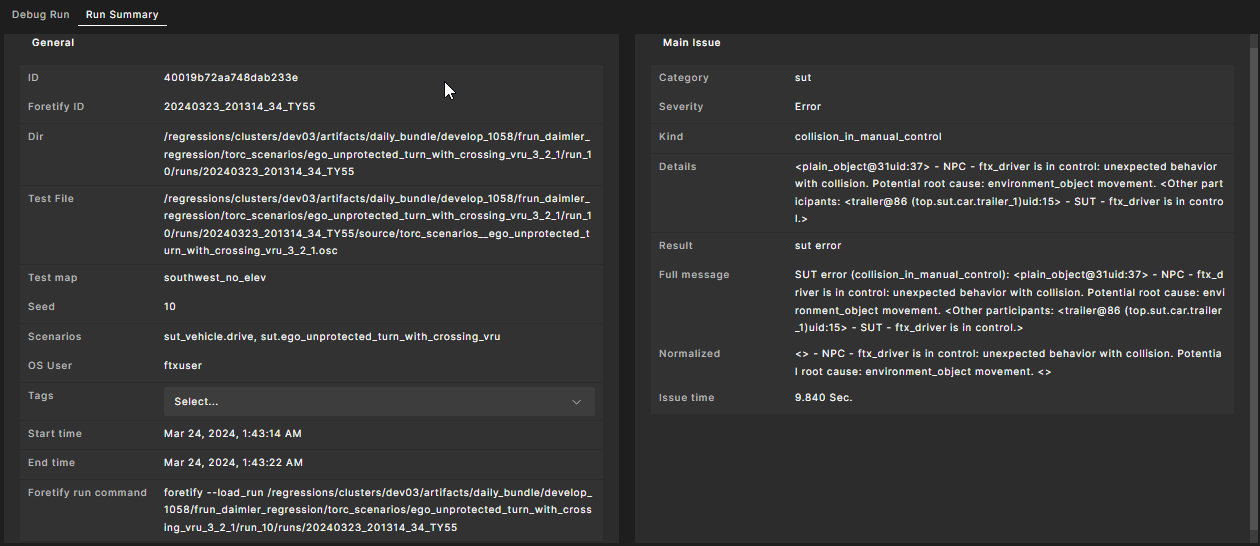Click the Severity value Error
The height and width of the screenshot is (546, 1260).
coord(808,106)
